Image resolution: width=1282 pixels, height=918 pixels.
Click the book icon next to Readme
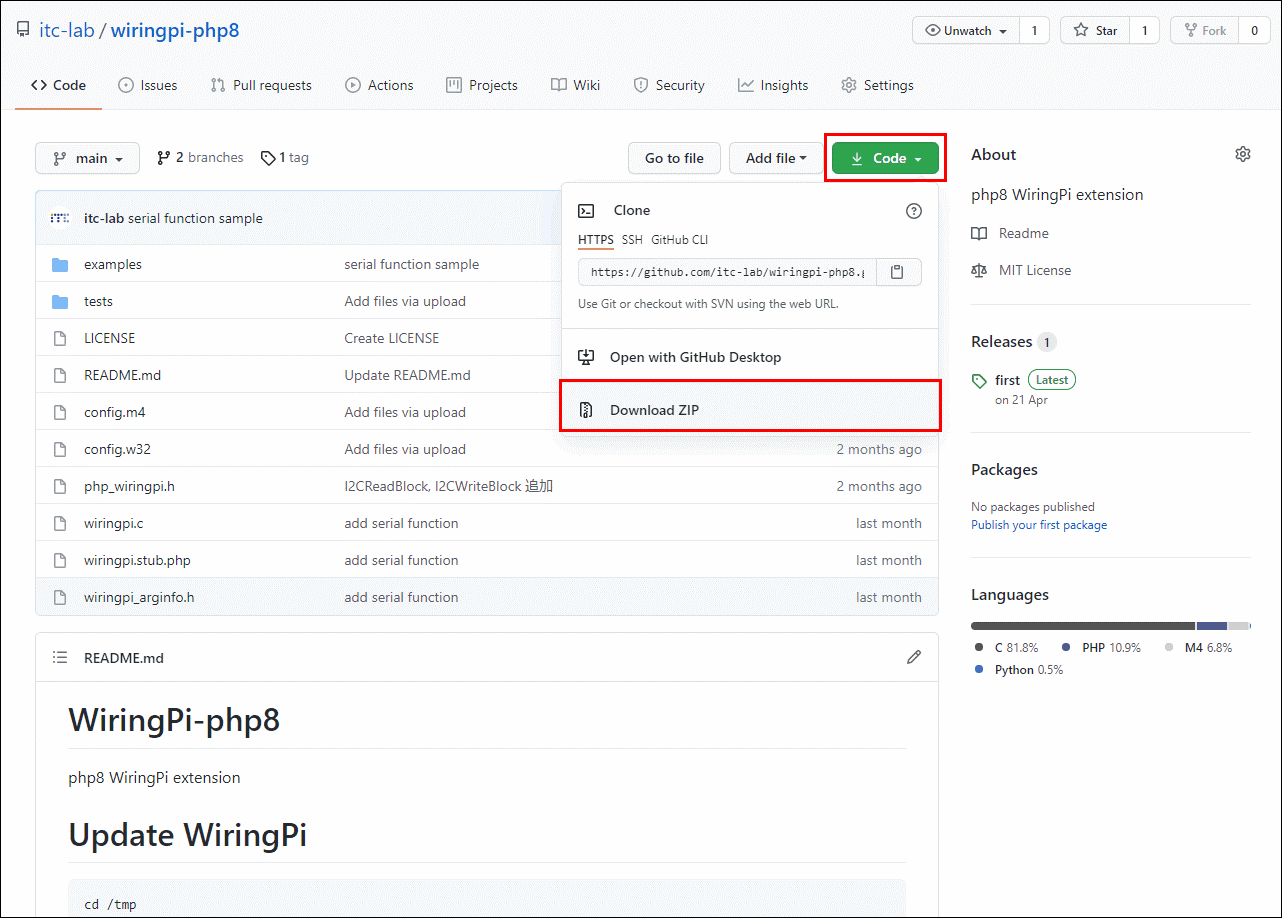tap(979, 233)
